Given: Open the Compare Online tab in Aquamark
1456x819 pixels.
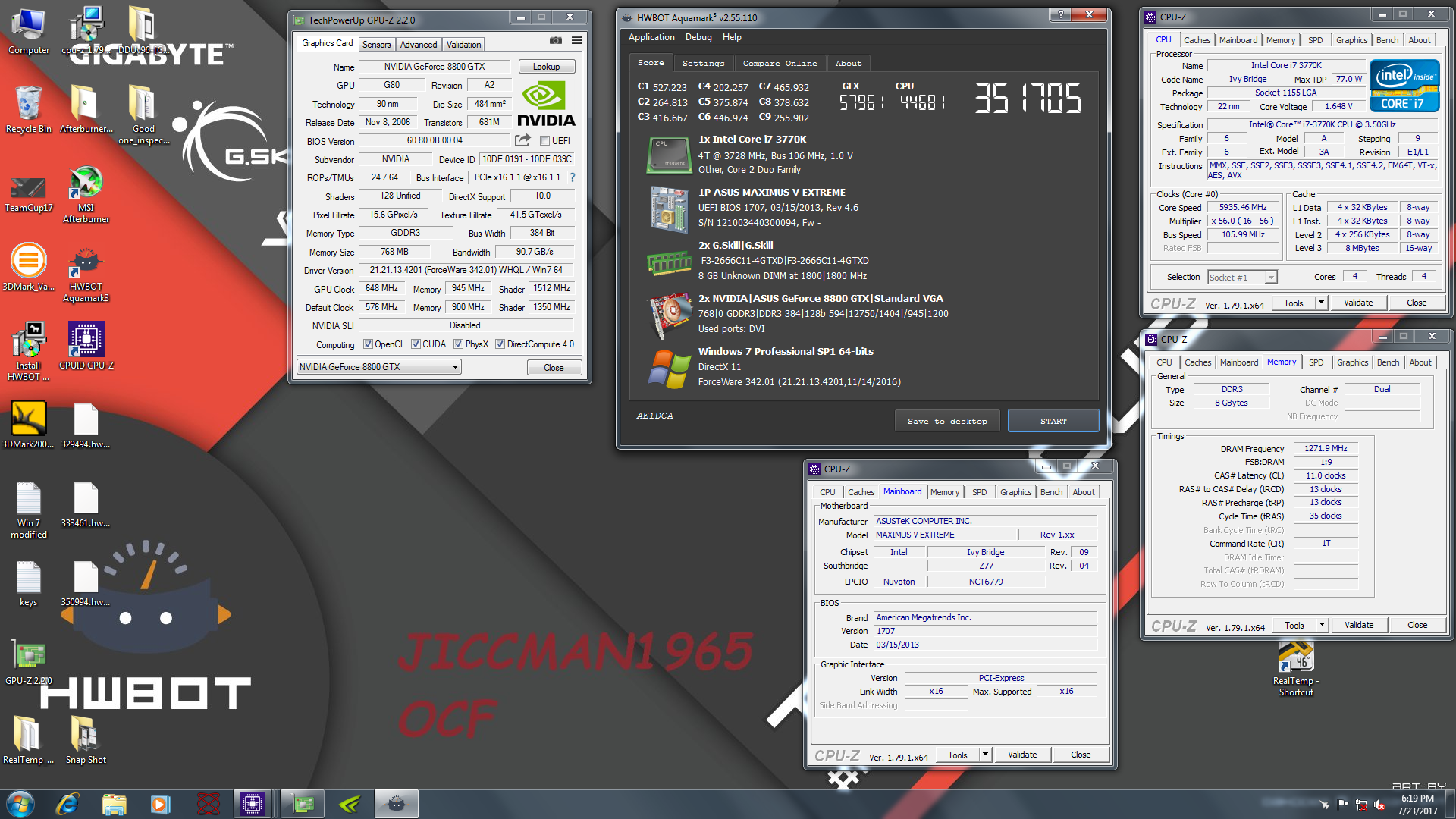Looking at the screenshot, I should pos(780,63).
